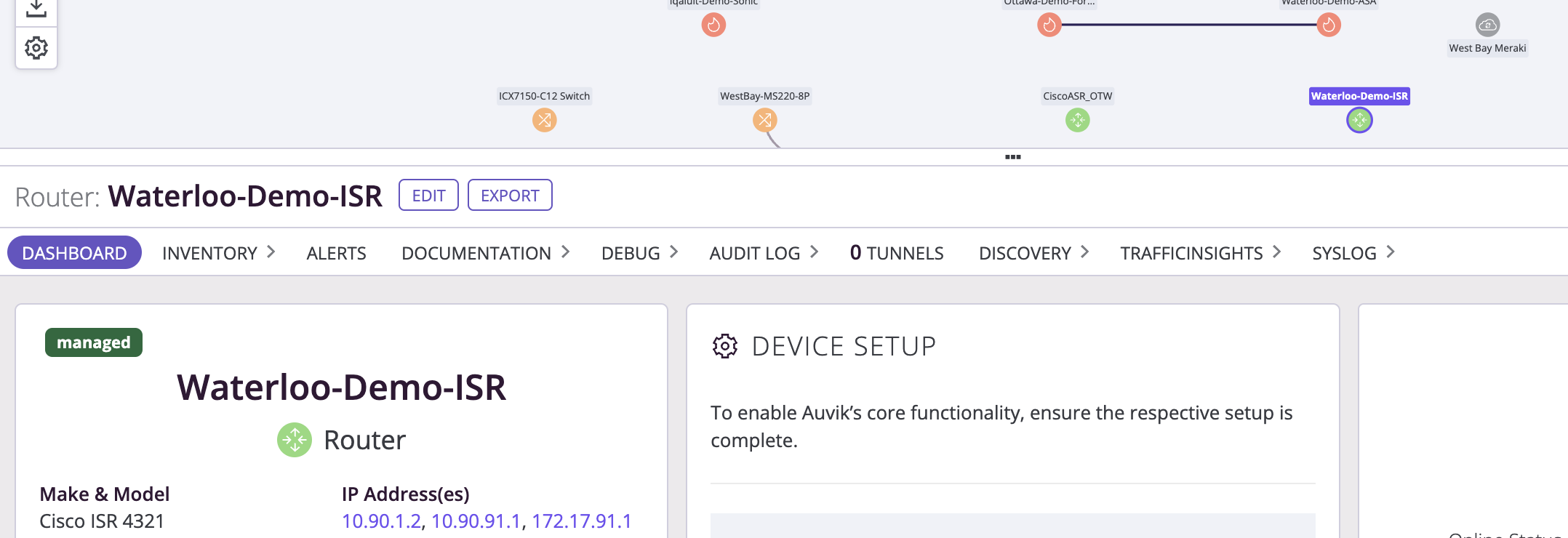Select the CiscoASR_OTW router node icon
Image resolution: width=1568 pixels, height=538 pixels.
[1077, 120]
